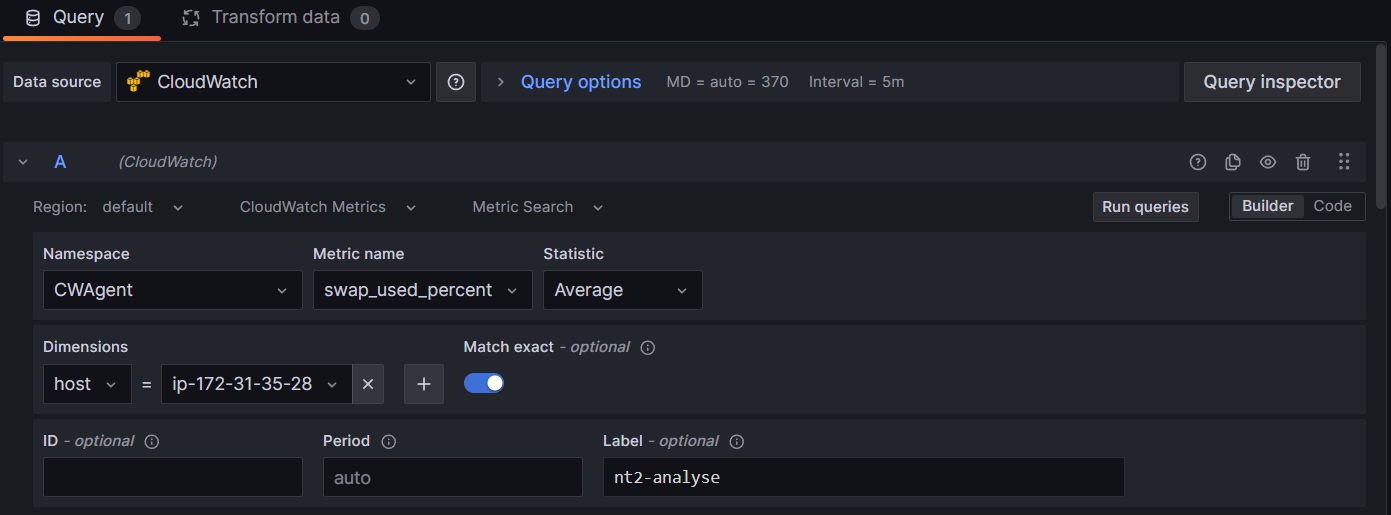Open the host dimension key dropdown

coord(87,384)
